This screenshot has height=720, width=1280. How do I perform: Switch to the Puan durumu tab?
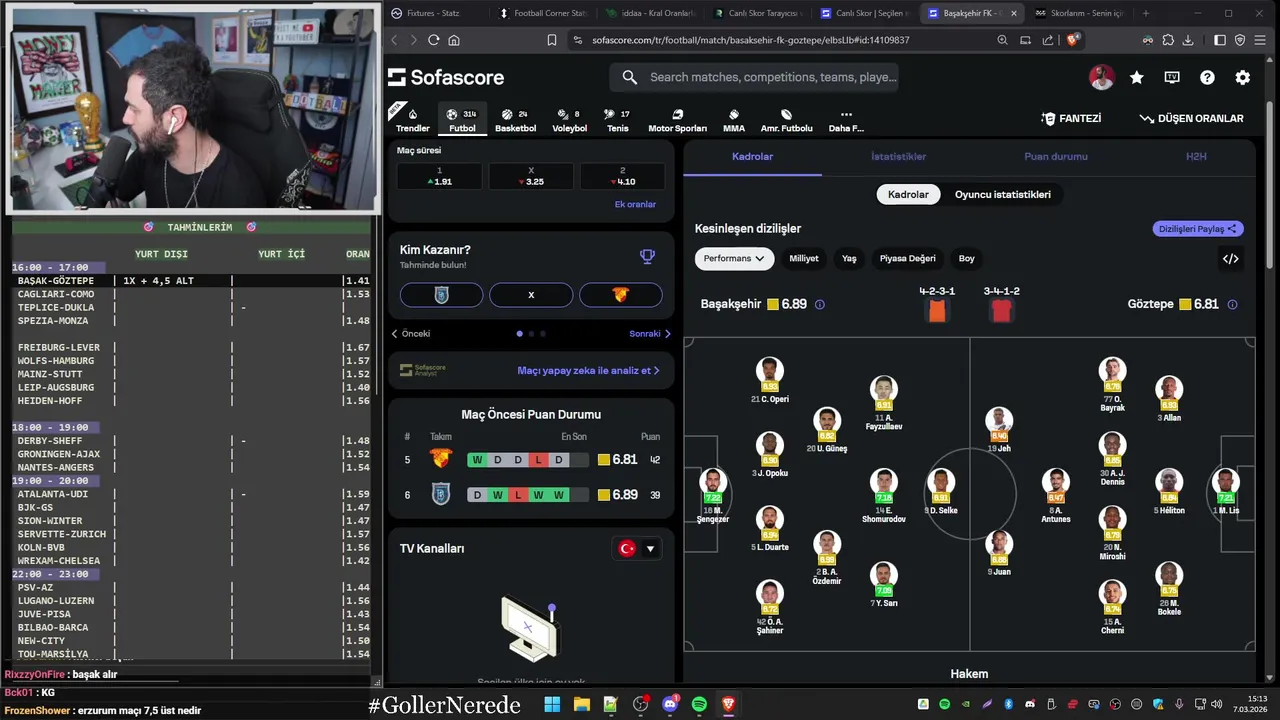(1055, 157)
